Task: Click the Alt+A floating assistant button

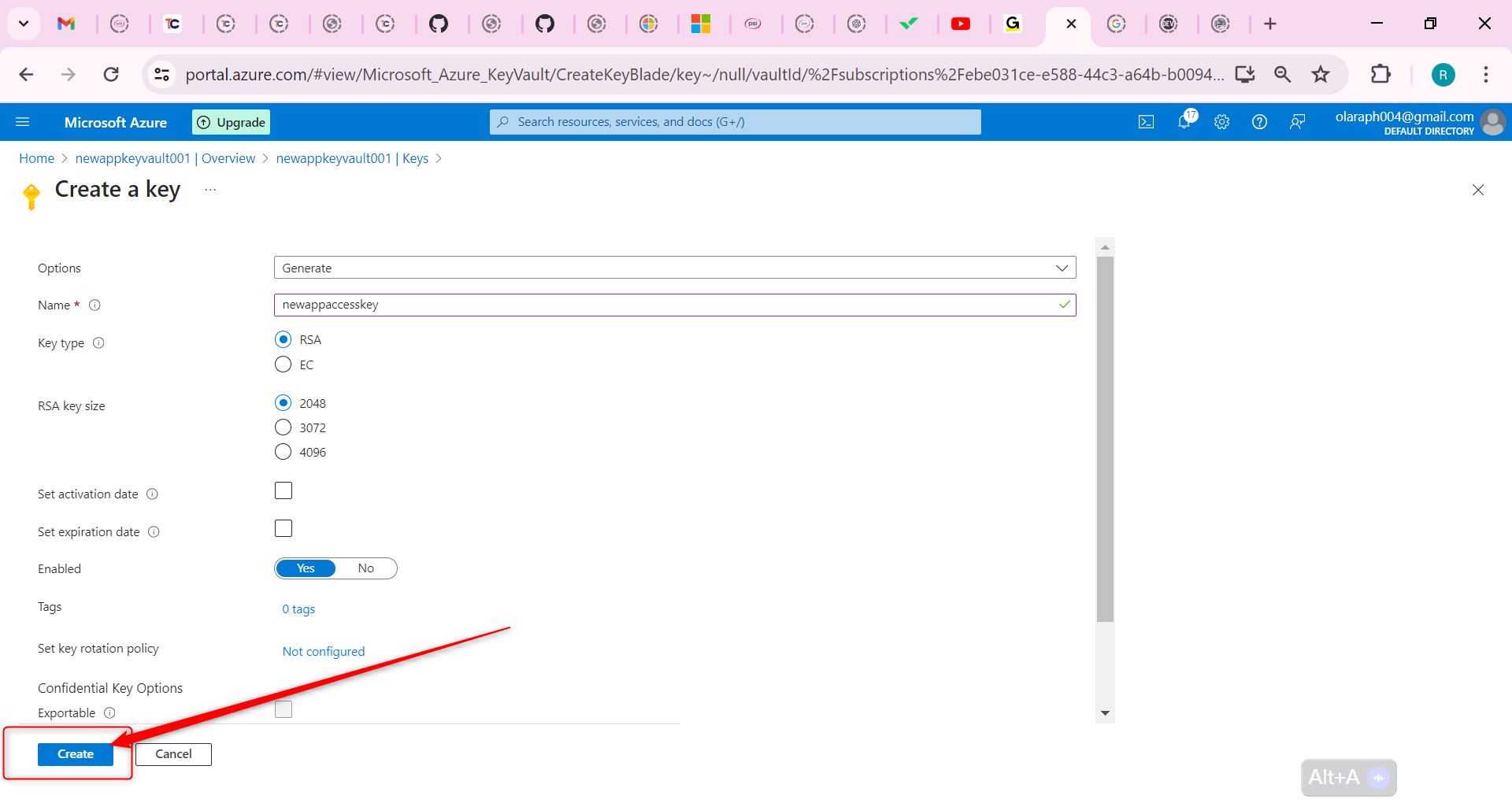Action: tap(1349, 778)
